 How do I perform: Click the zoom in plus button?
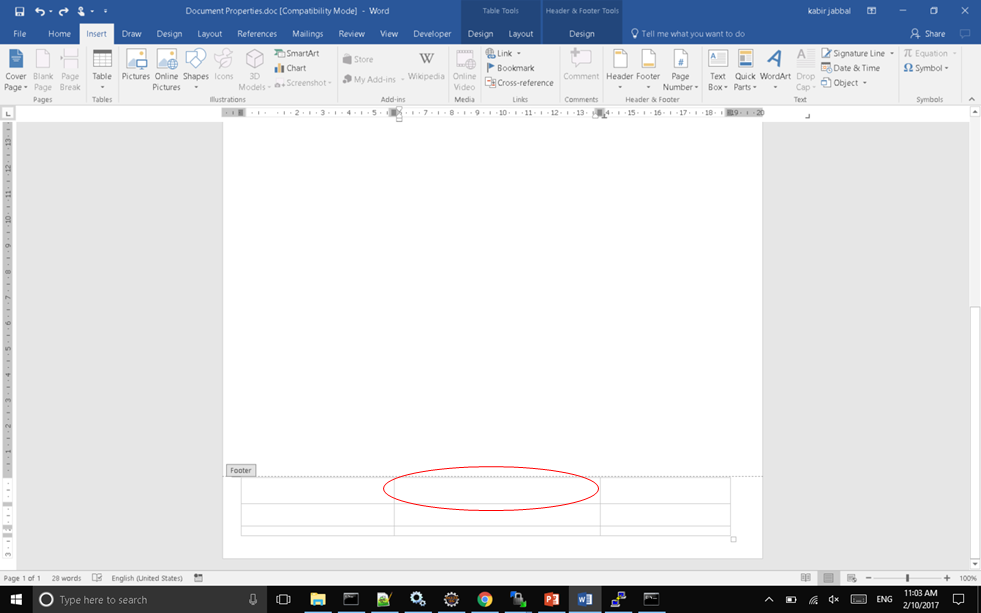947,578
